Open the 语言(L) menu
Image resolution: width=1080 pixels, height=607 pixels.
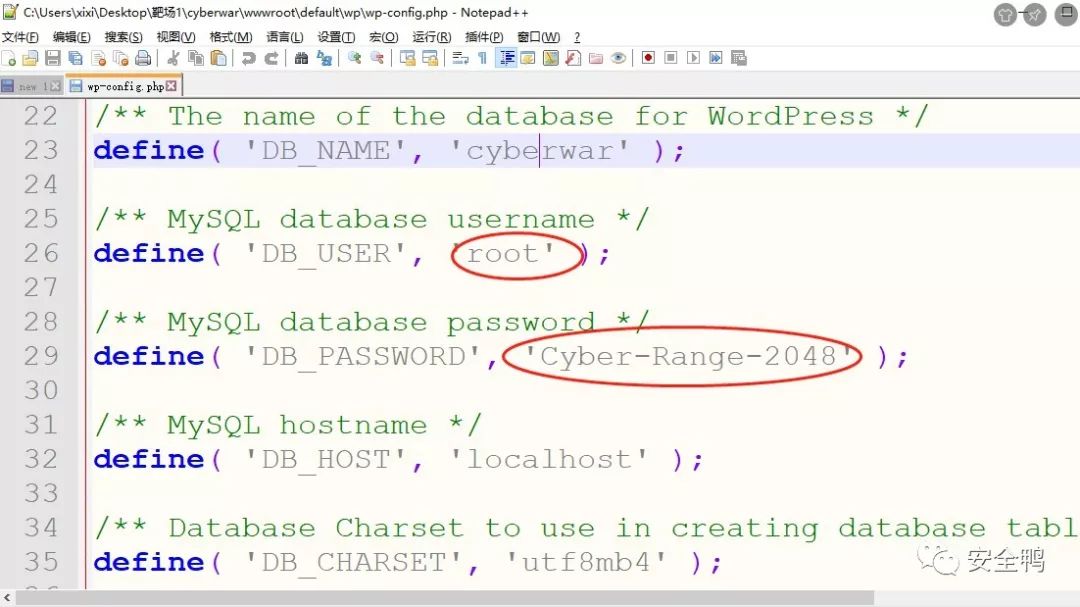(x=284, y=37)
